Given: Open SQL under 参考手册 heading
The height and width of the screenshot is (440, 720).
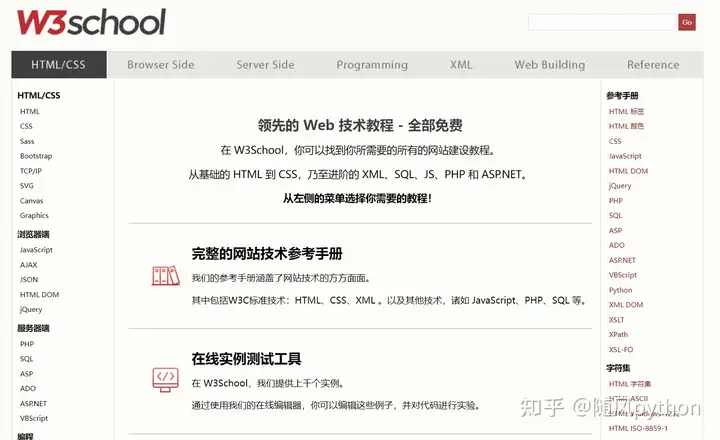Looking at the screenshot, I should coord(615,215).
